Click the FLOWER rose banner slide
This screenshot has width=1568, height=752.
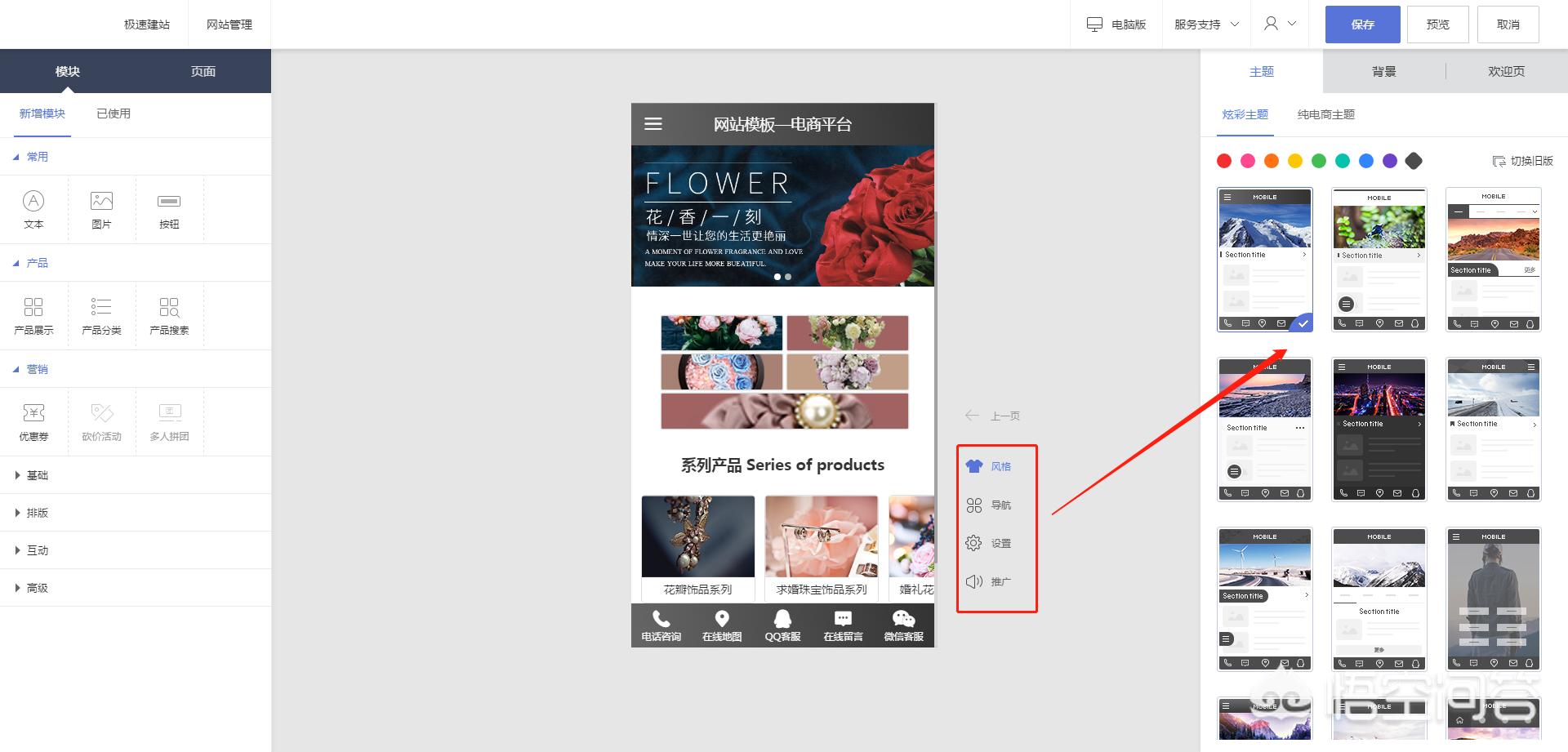pyautogui.click(x=782, y=216)
